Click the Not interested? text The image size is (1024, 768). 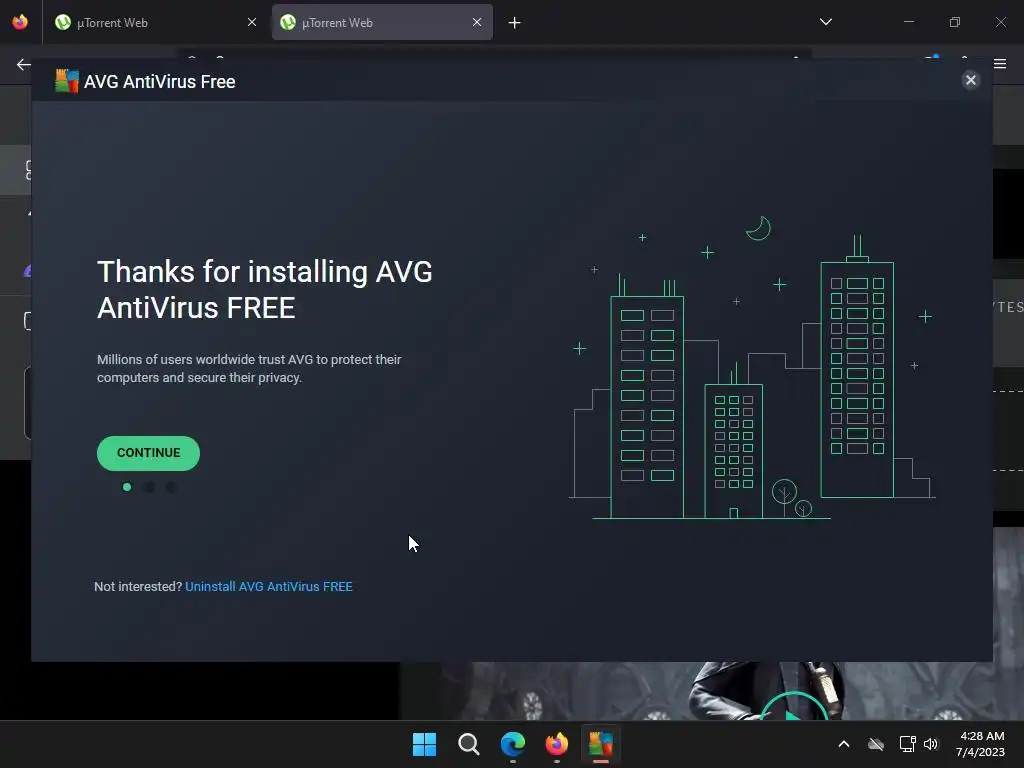[x=138, y=586]
